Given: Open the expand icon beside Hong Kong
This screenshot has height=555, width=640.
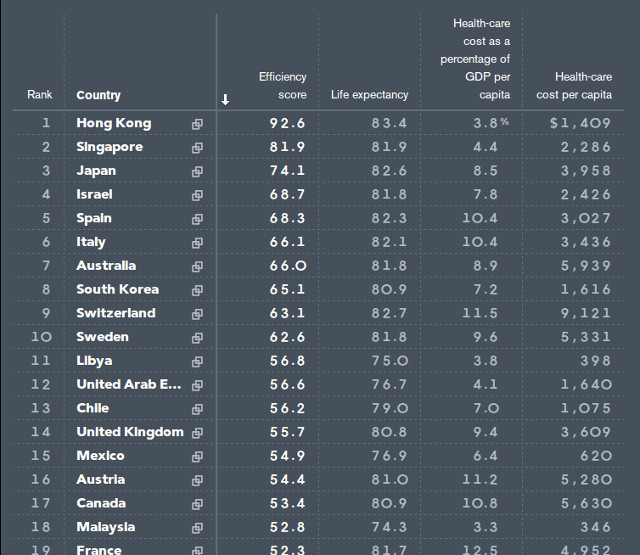Looking at the screenshot, I should click(x=197, y=124).
